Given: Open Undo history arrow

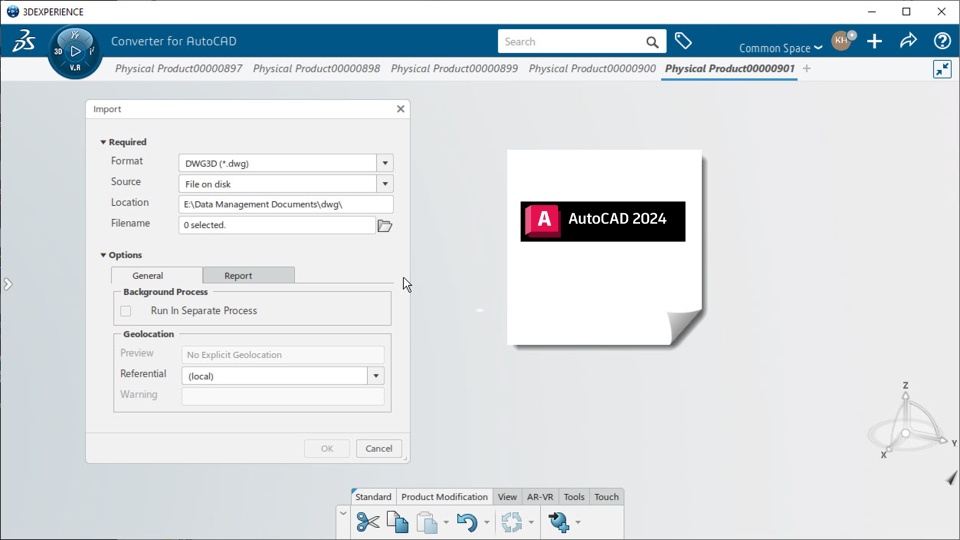Looking at the screenshot, I should click(486, 522).
